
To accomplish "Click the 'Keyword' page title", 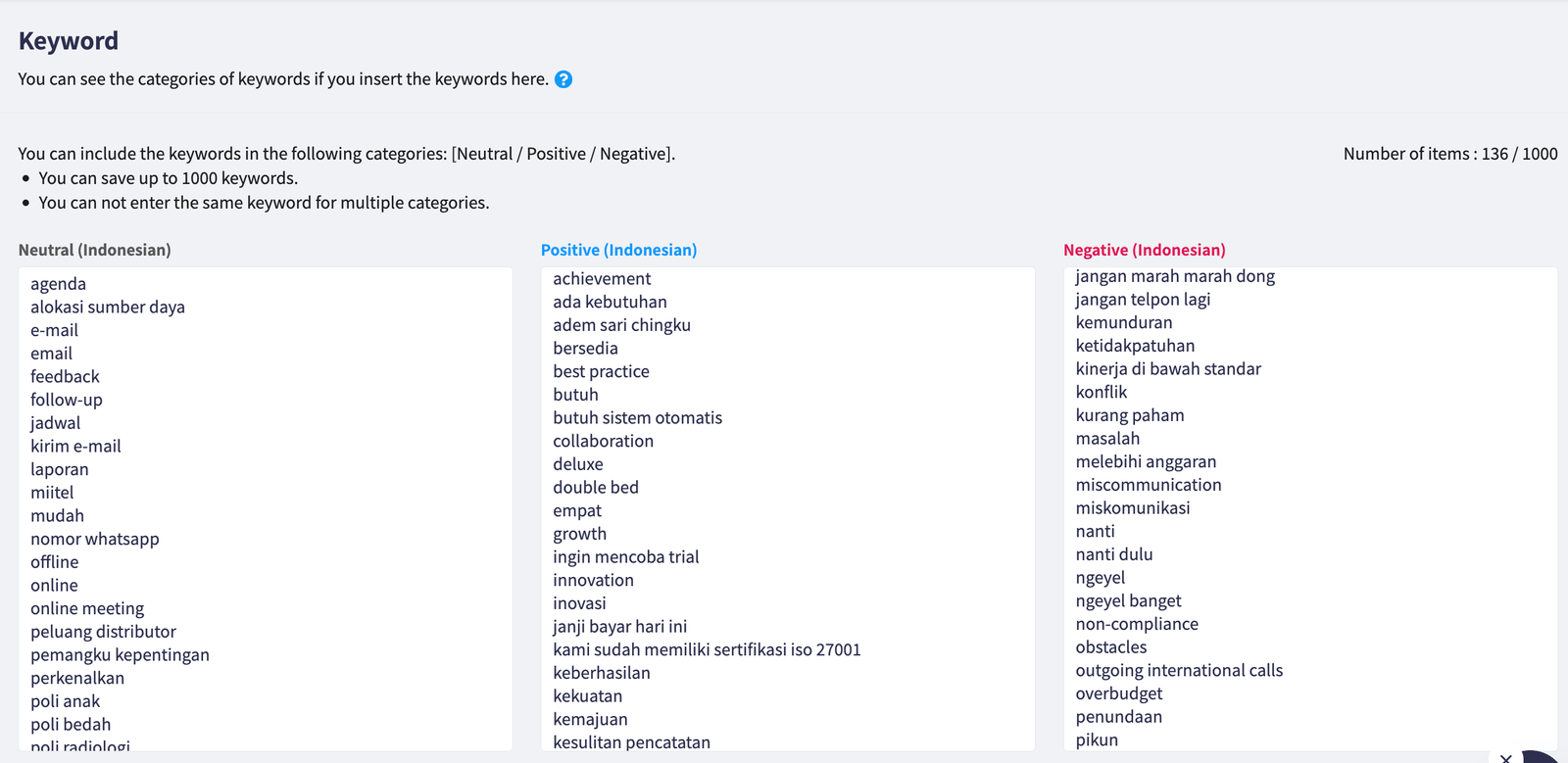I will pyautogui.click(x=69, y=41).
